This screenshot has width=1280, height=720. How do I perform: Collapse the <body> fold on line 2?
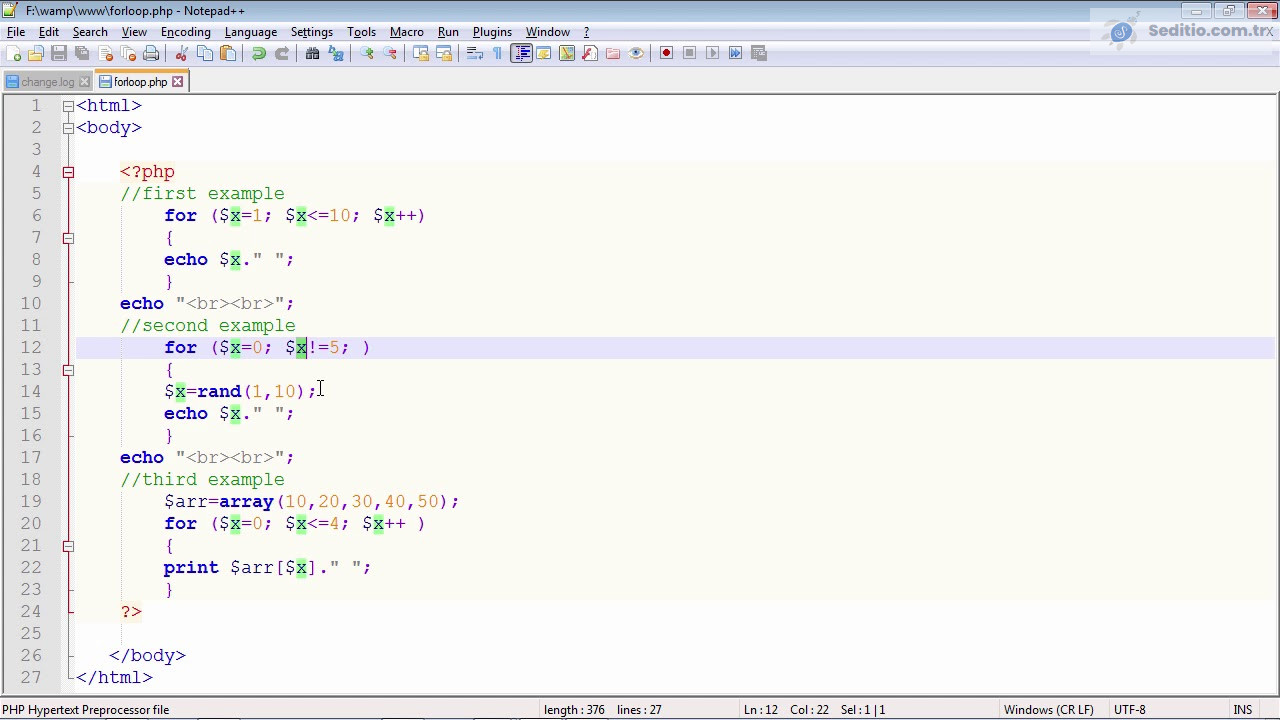tap(67, 127)
